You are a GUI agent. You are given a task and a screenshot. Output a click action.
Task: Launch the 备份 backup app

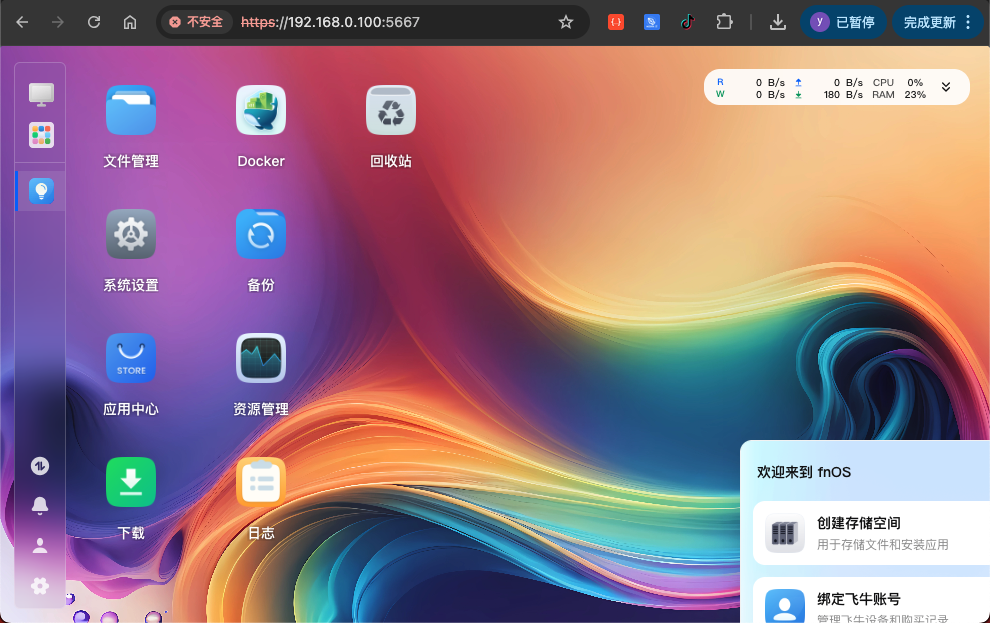click(261, 234)
